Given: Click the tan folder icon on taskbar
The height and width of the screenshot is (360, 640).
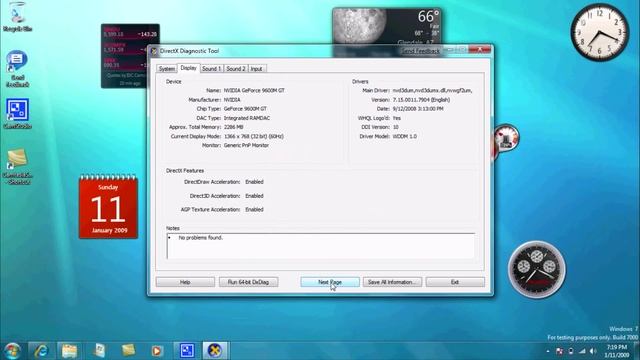Looking at the screenshot, I should point(128,351).
